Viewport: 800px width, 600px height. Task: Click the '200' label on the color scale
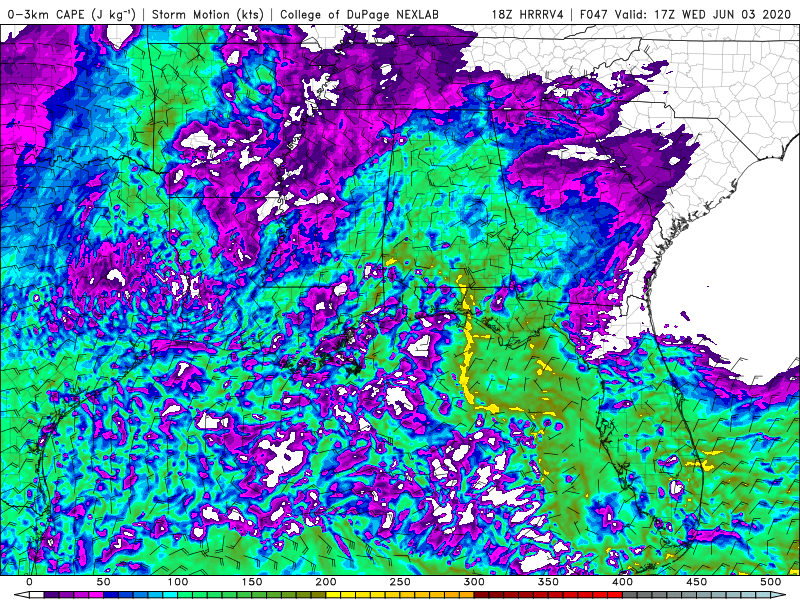click(x=326, y=582)
